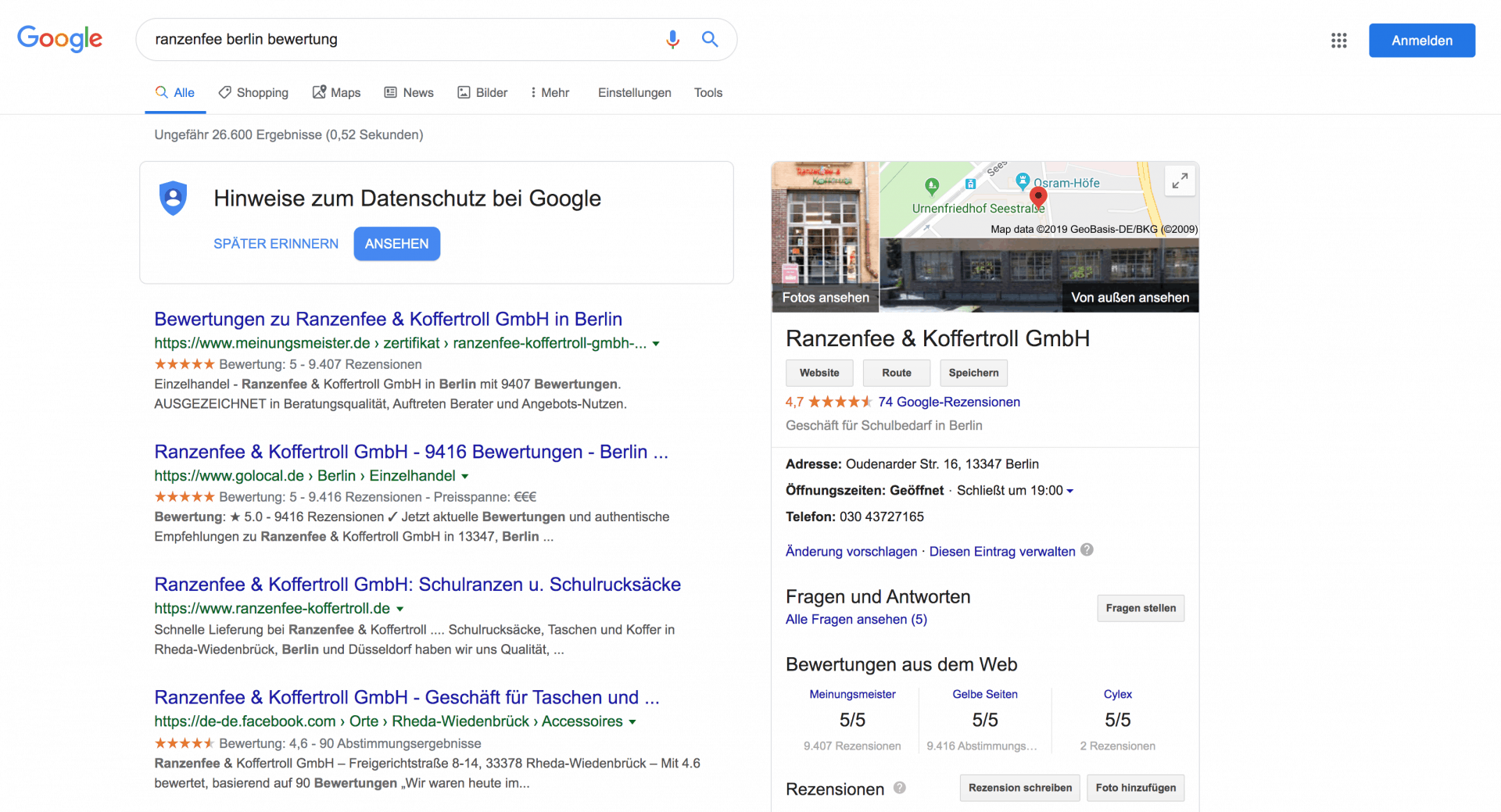The image size is (1501, 812).
Task: Open help icon next to Diesen Eintrag verwalten
Action: 1087,550
